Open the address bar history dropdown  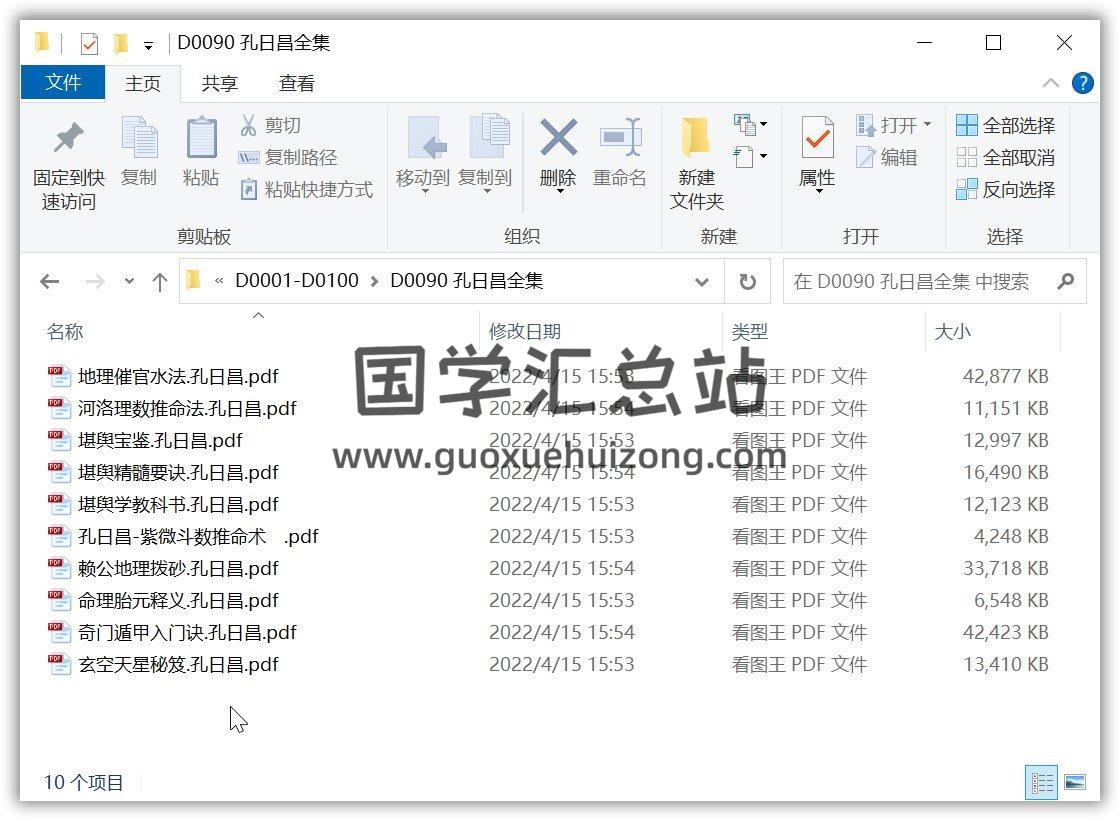701,282
